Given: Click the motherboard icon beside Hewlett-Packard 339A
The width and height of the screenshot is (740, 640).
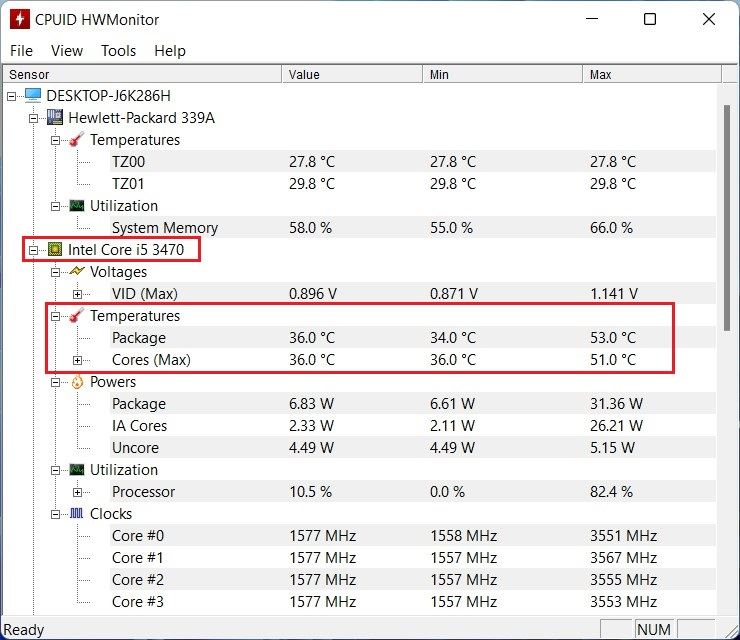Looking at the screenshot, I should tap(55, 118).
